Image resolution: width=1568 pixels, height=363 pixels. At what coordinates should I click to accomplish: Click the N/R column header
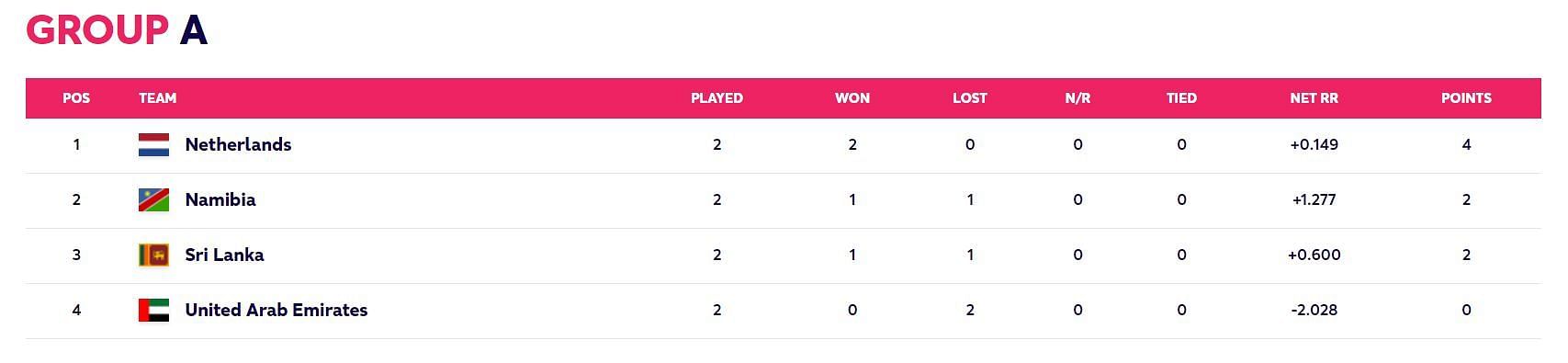[x=1077, y=97]
